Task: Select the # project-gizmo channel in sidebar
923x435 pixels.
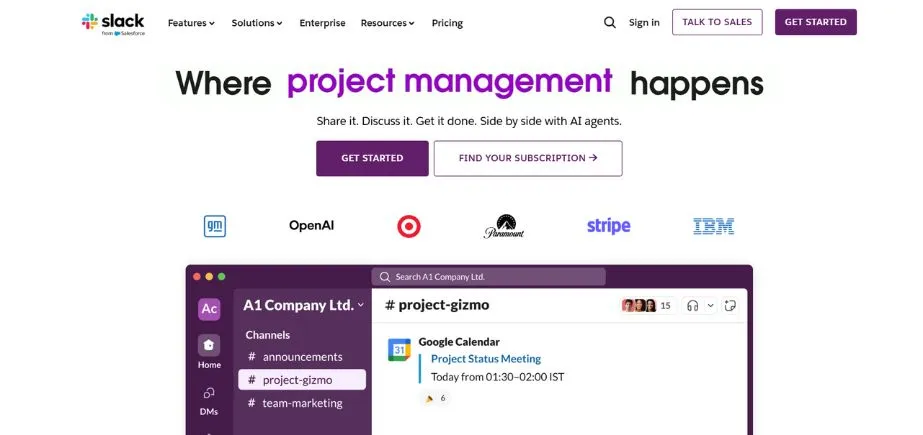Action: (301, 380)
